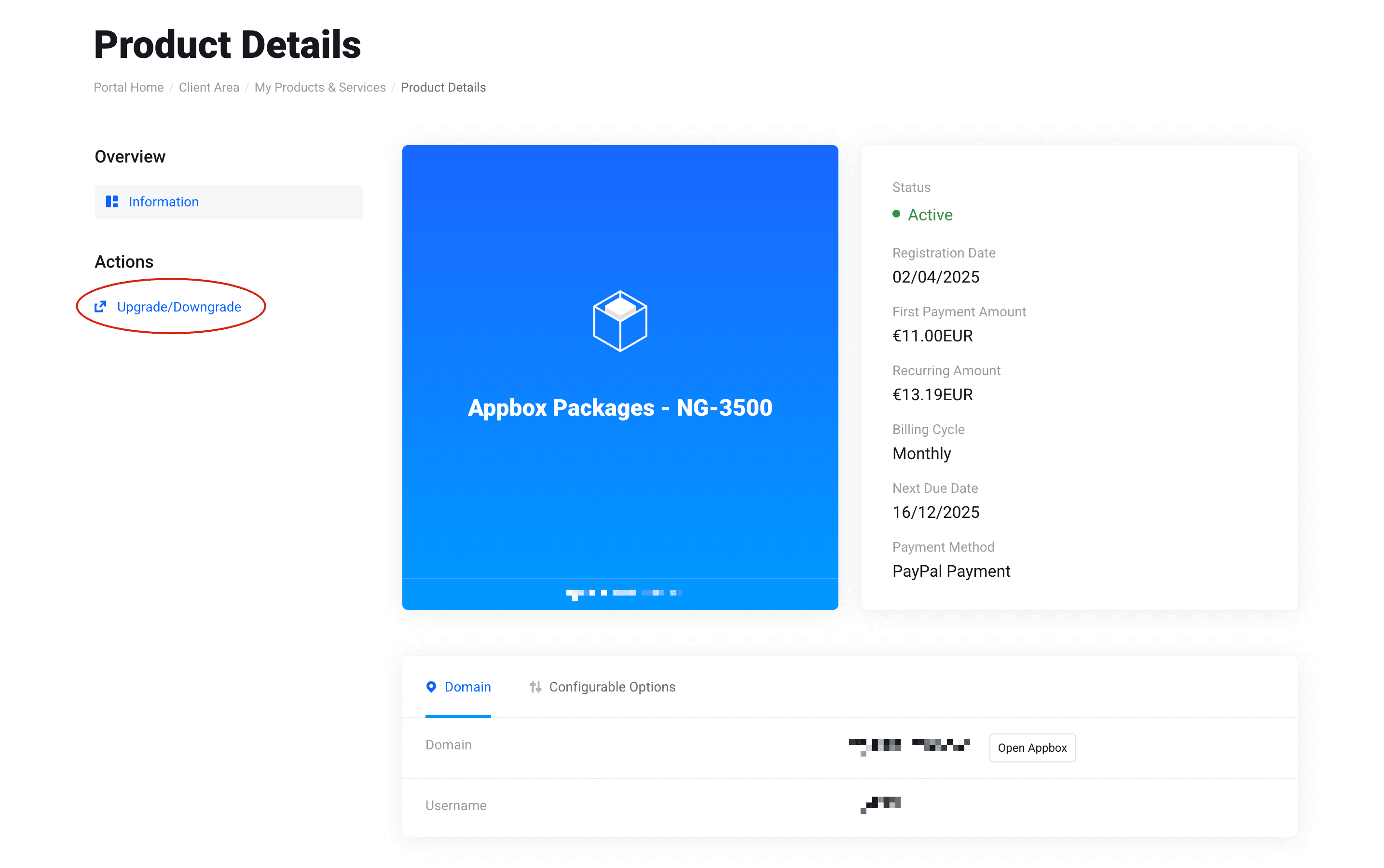The width and height of the screenshot is (1384, 868).
Task: Click the Actions sidebar heading
Action: (124, 262)
